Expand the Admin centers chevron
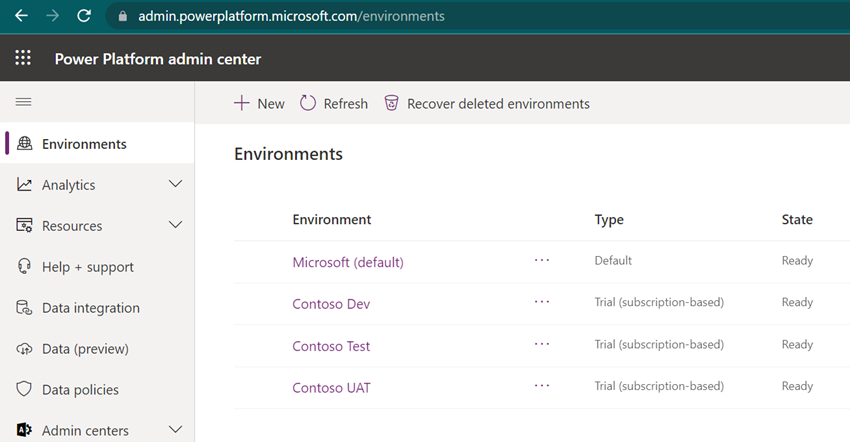Screen dimensions: 850x442 click(175, 430)
